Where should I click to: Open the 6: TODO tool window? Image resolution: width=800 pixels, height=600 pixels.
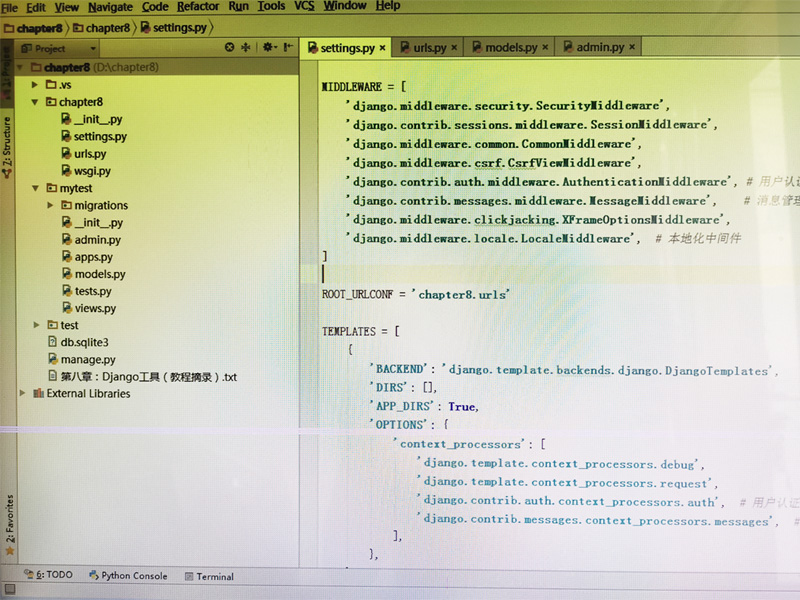[x=48, y=575]
